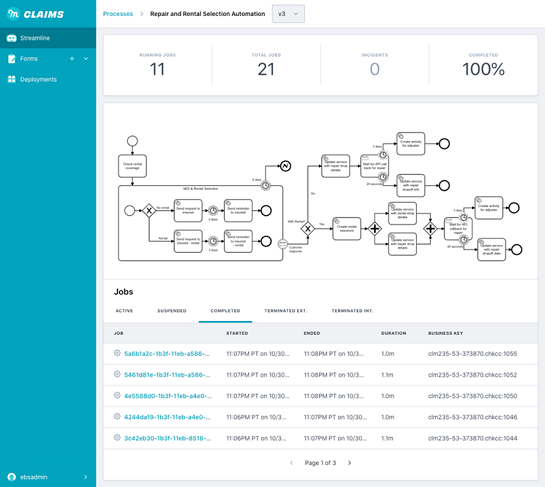Click the Check rental coverage task box
Image resolution: width=545 pixels, height=487 pixels.
click(x=132, y=166)
